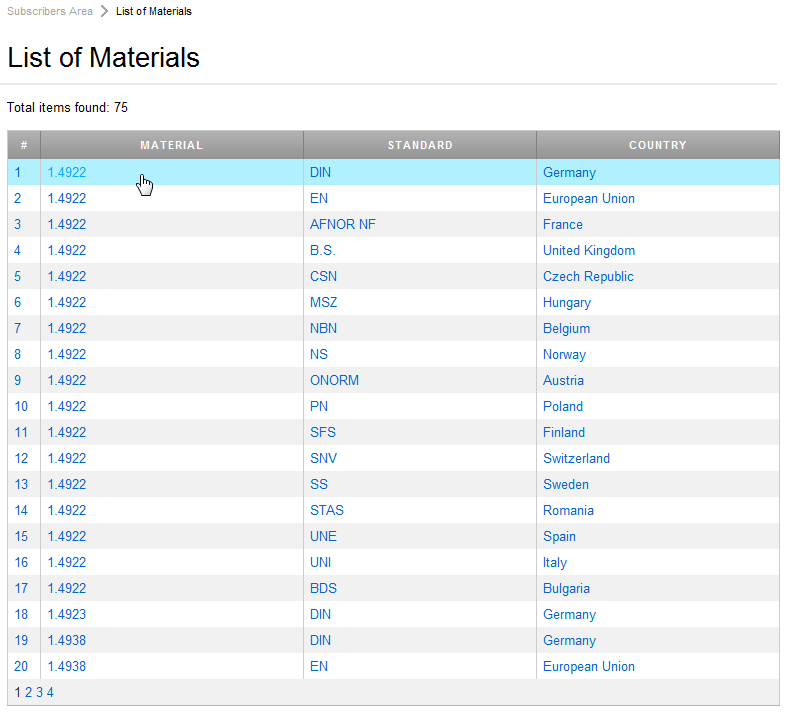Go to results page 3
This screenshot has height=714, width=787.
[x=39, y=693]
